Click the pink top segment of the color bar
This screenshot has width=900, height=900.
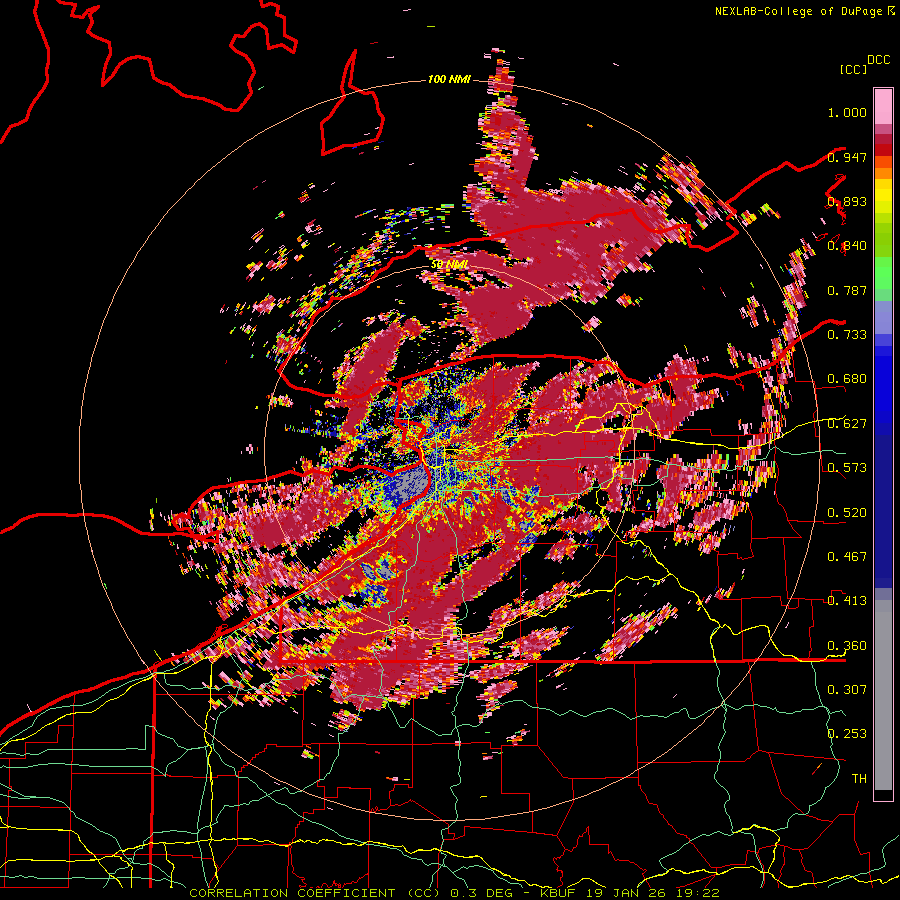point(883,106)
